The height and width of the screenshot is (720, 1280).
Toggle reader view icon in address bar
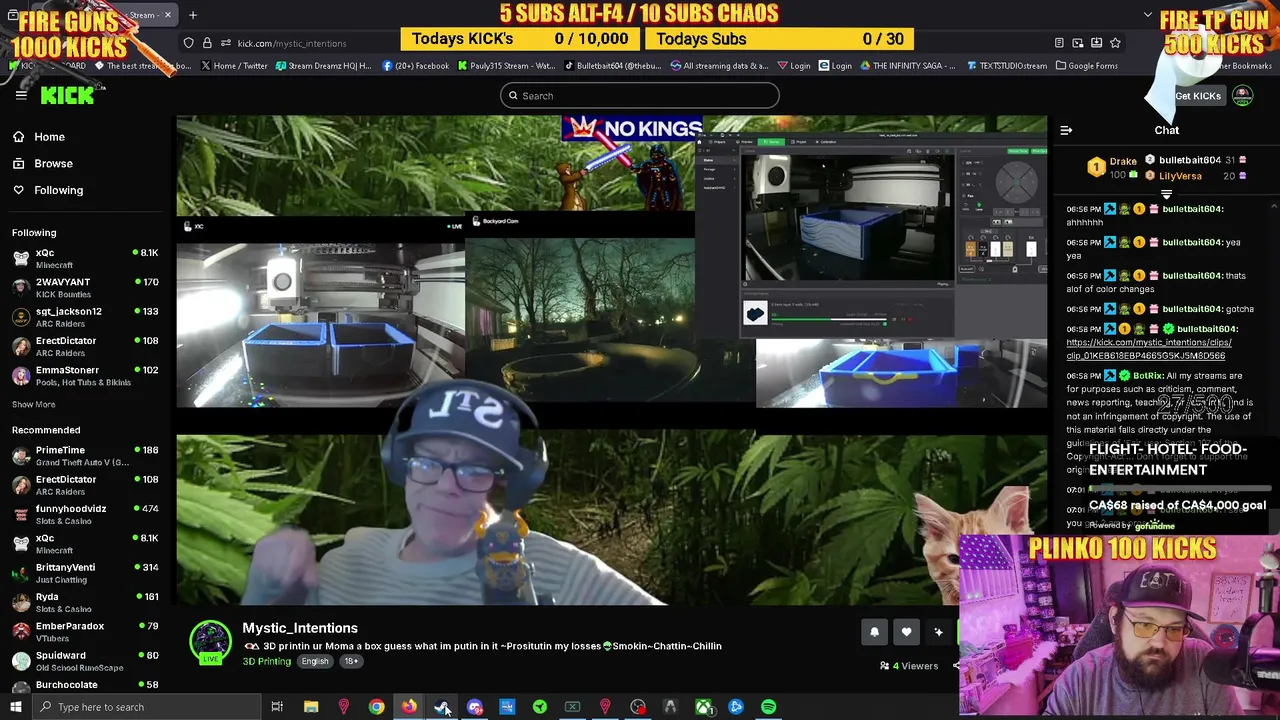1059,43
